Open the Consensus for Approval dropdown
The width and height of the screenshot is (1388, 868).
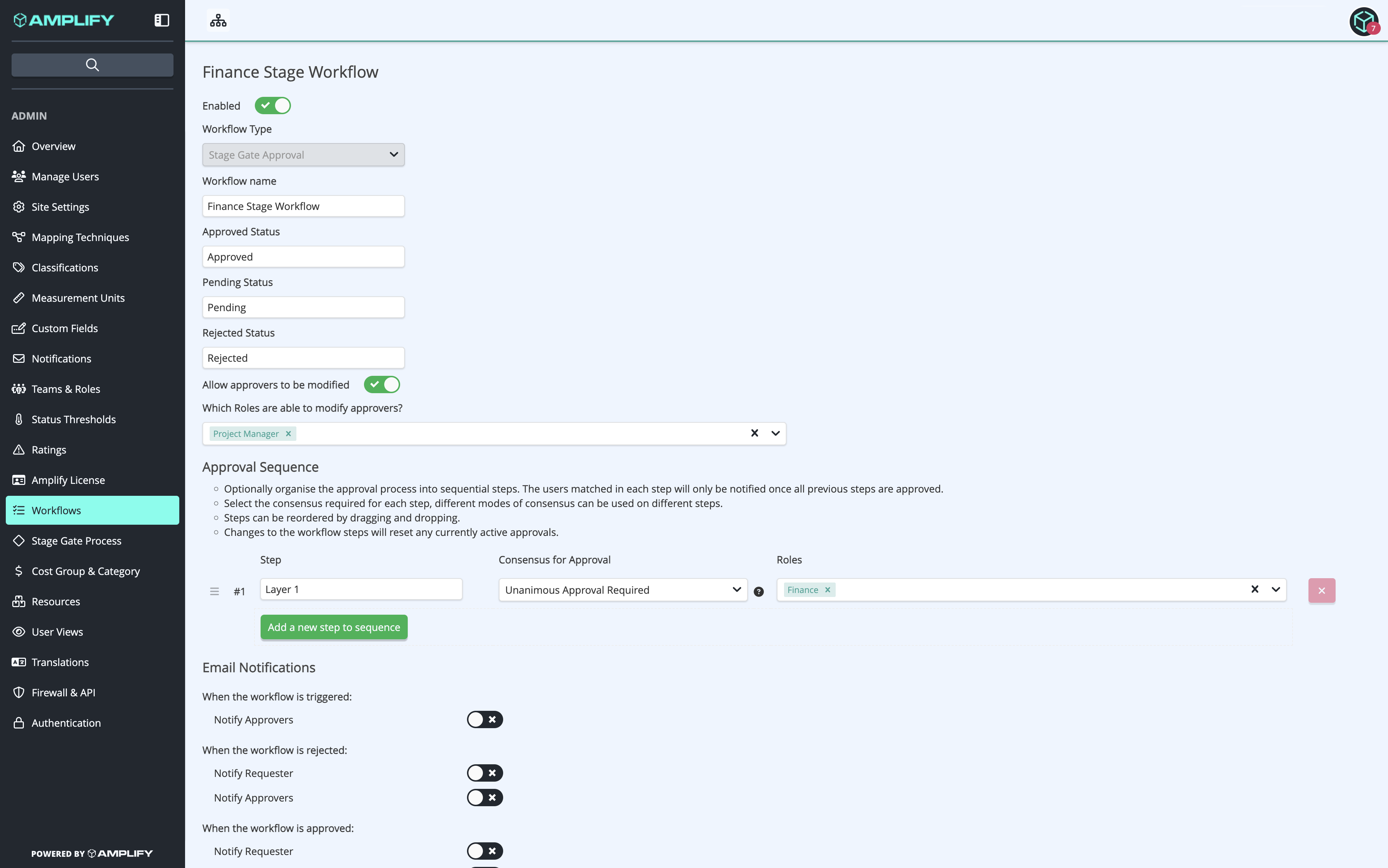[x=622, y=590]
